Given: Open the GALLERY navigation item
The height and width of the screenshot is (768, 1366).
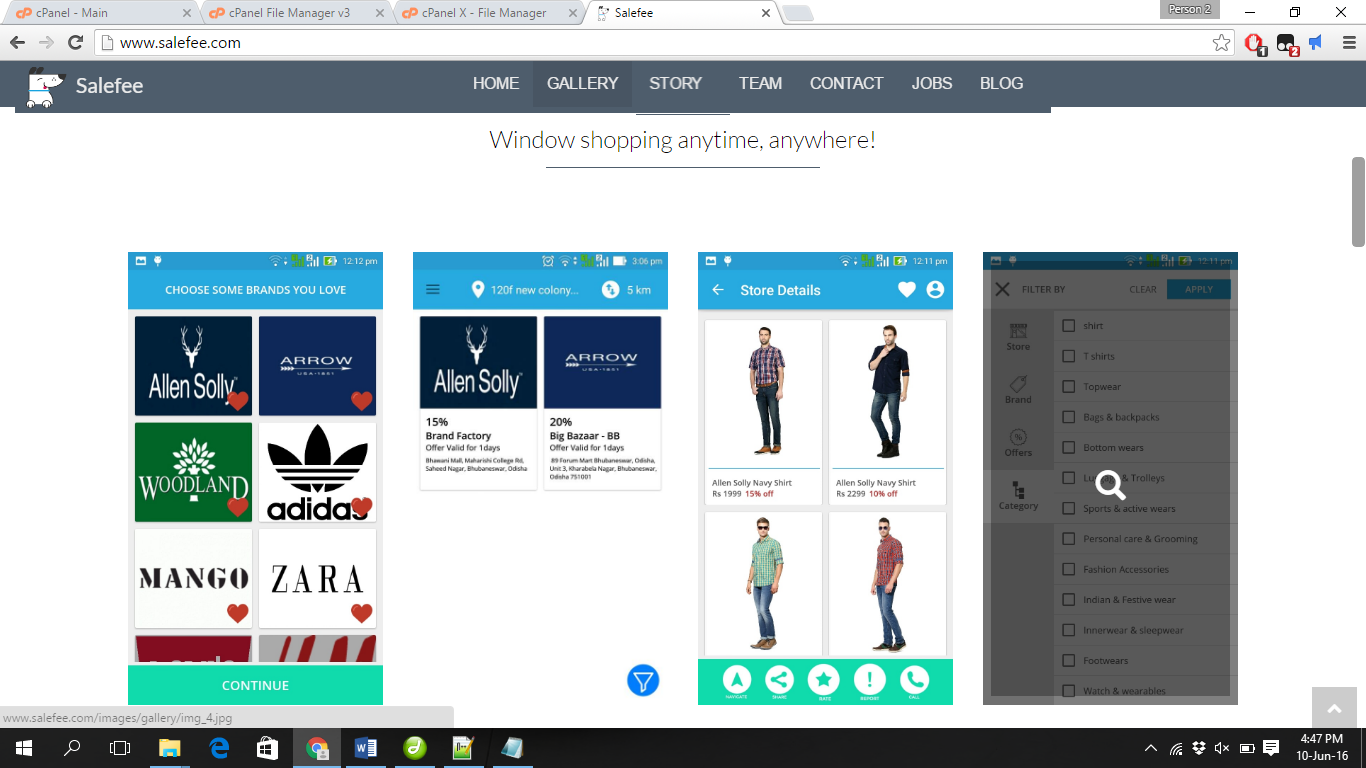Looking at the screenshot, I should point(582,83).
